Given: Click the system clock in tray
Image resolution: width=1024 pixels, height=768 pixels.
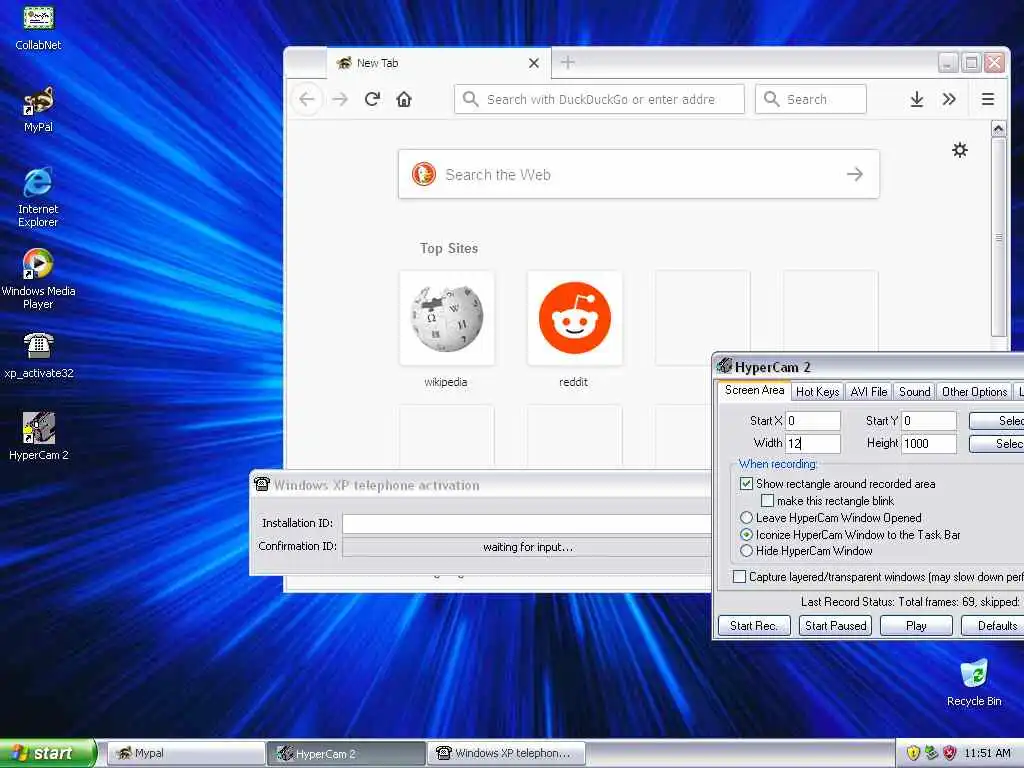Looking at the screenshot, I should pos(987,754).
